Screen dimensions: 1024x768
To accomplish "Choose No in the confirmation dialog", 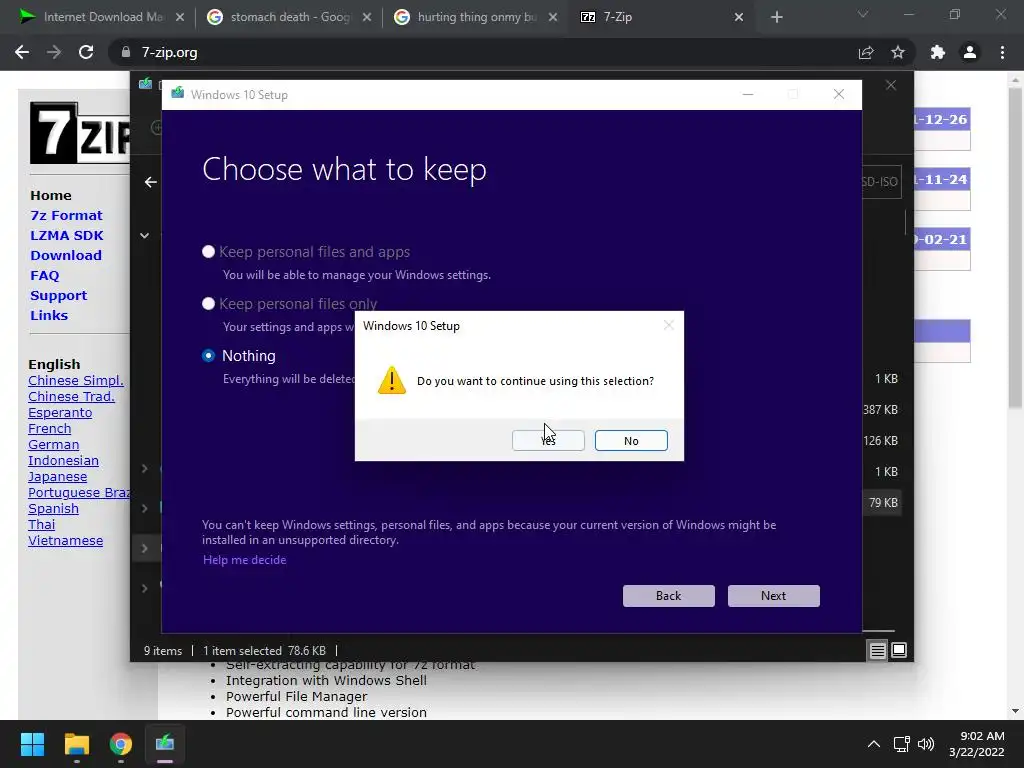I will [x=631, y=440].
